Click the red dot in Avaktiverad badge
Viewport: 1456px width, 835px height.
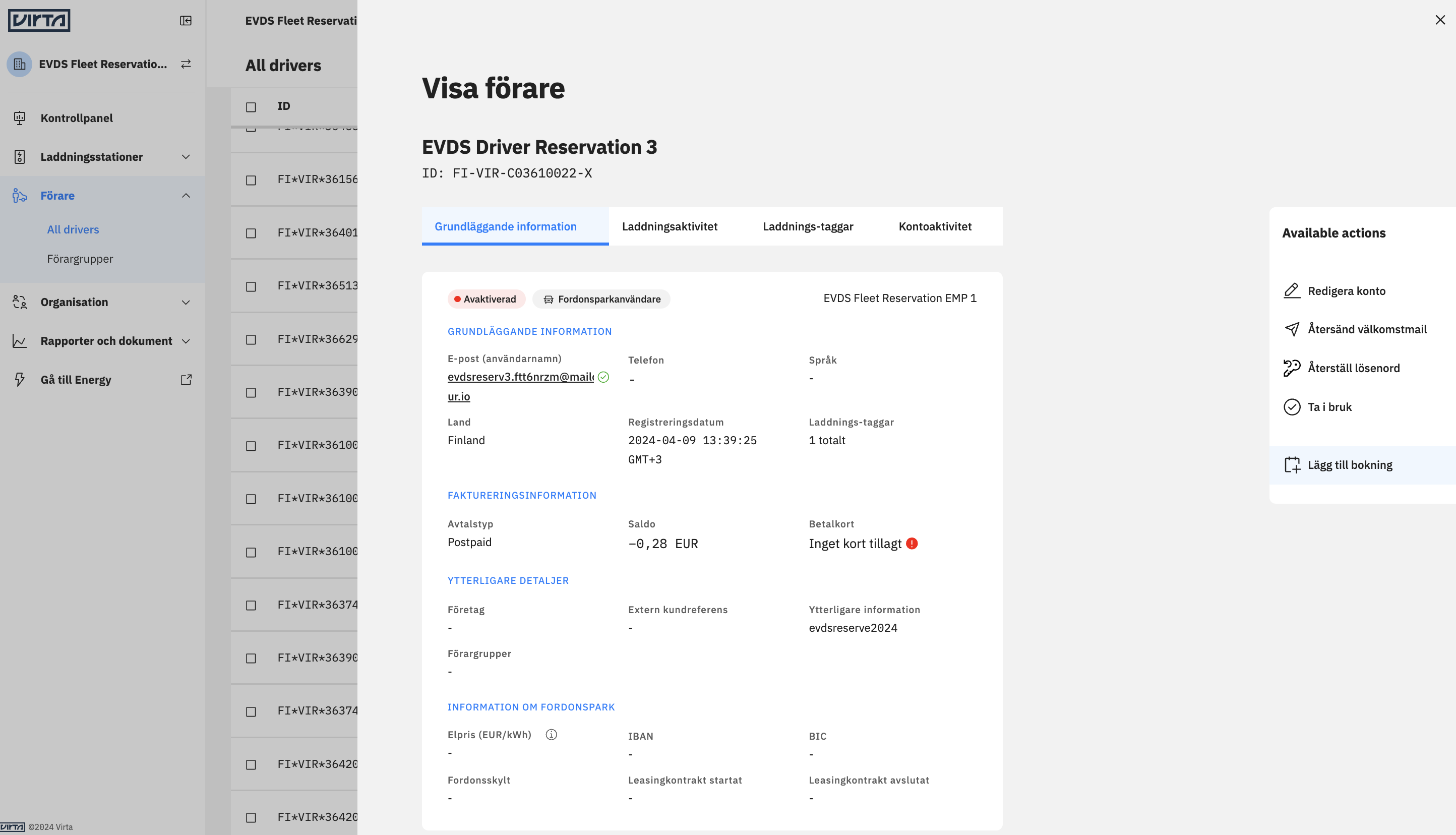tap(457, 300)
